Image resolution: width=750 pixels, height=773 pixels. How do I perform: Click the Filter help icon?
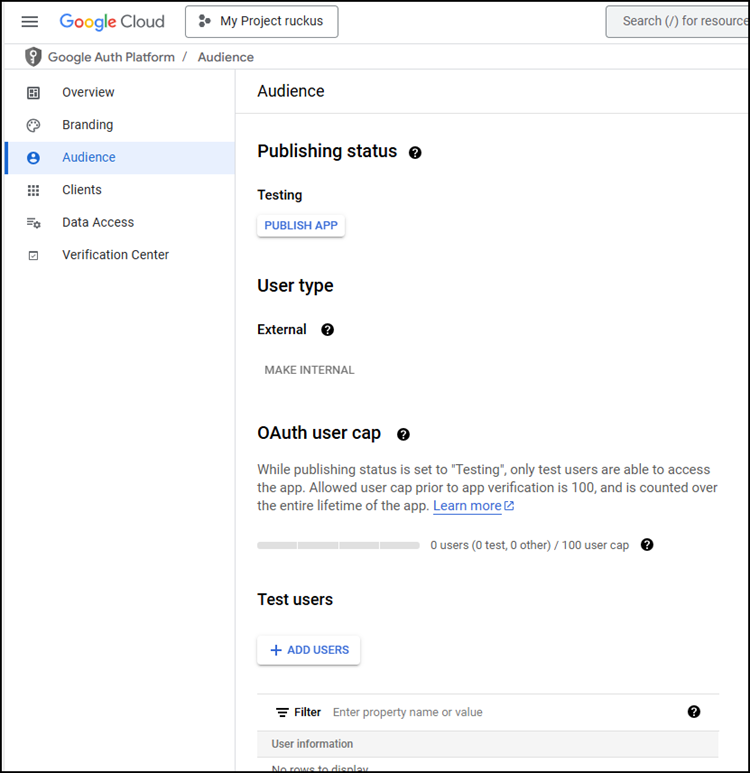[x=694, y=712]
